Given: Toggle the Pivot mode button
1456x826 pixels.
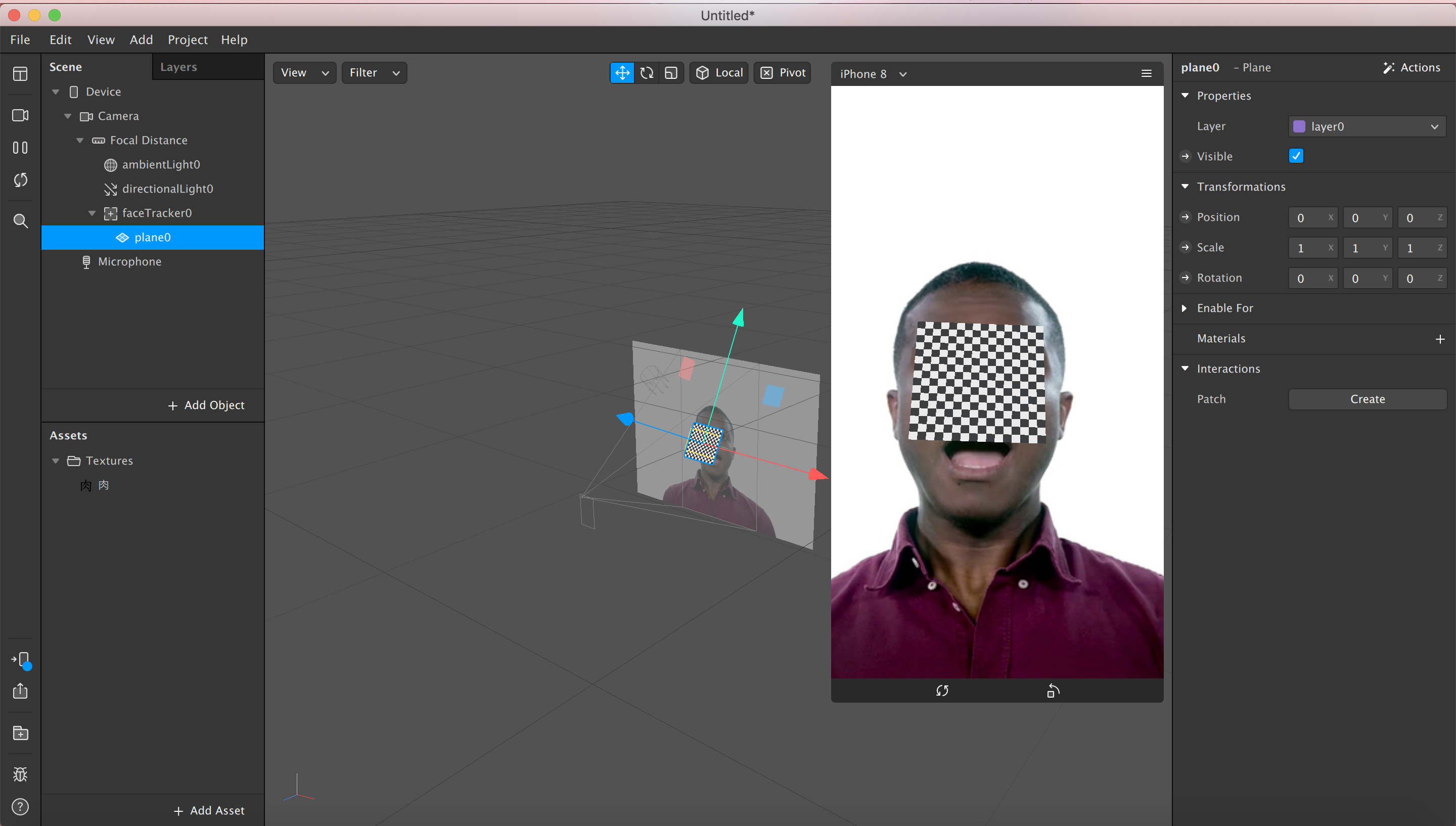Looking at the screenshot, I should click(x=782, y=73).
